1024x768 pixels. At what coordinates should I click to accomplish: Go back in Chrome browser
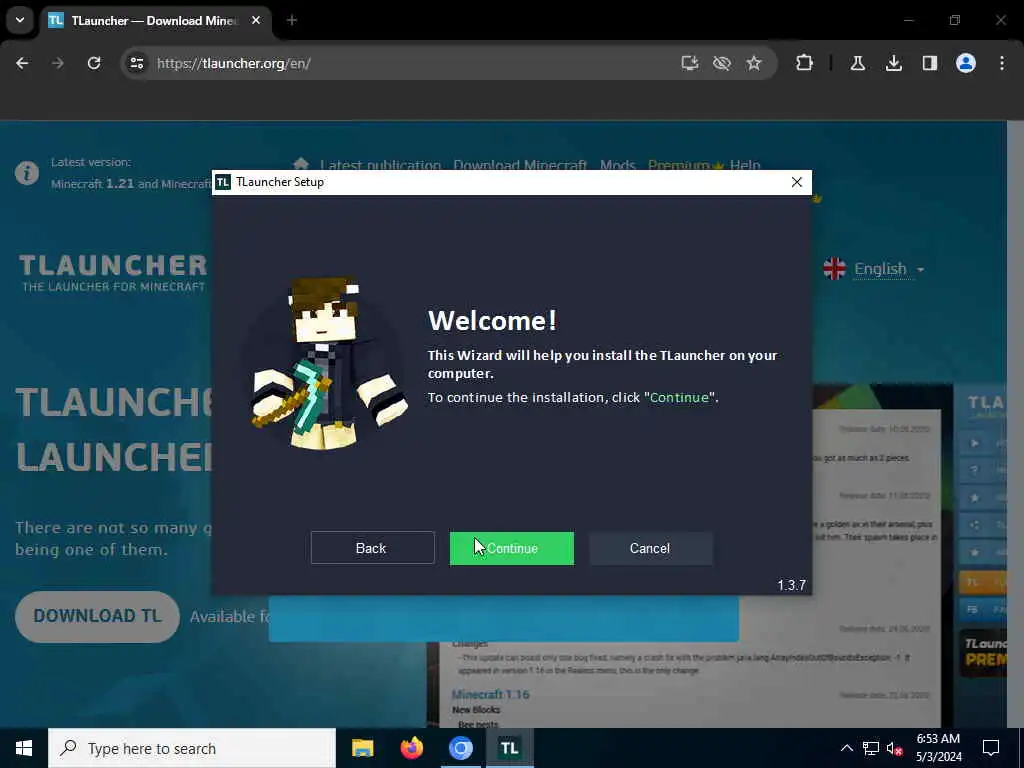(x=22, y=63)
